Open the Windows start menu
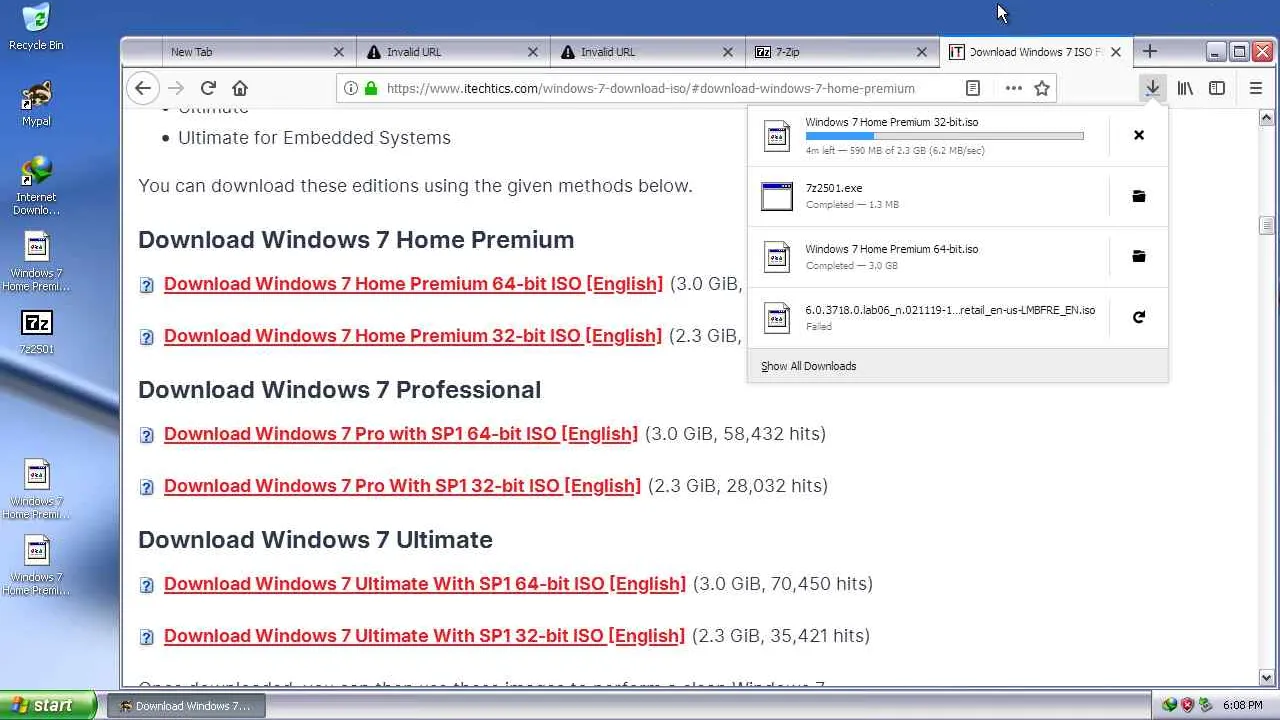Image resolution: width=1280 pixels, height=720 pixels. click(x=48, y=705)
